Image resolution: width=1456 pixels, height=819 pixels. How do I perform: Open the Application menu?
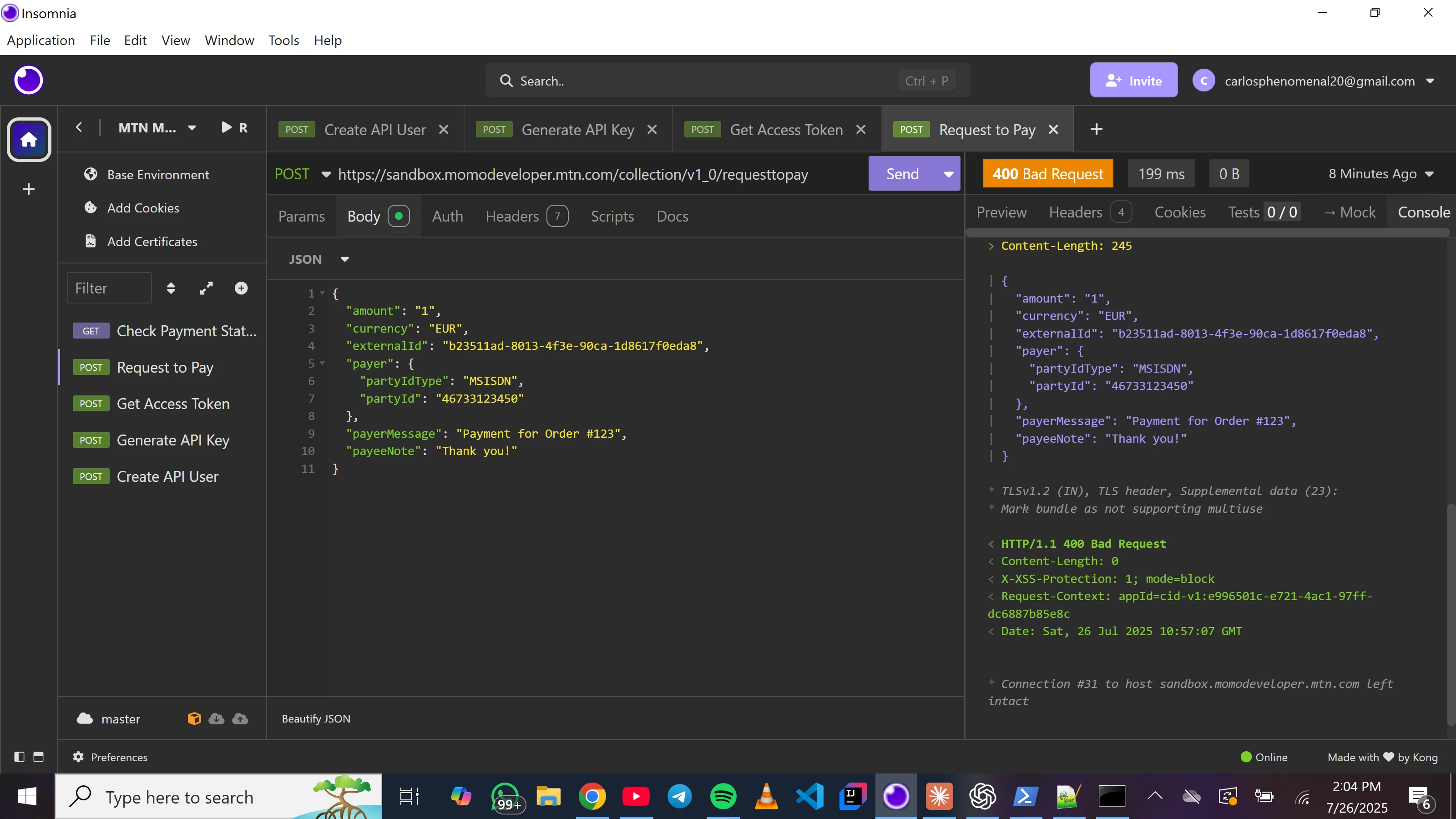[x=40, y=40]
